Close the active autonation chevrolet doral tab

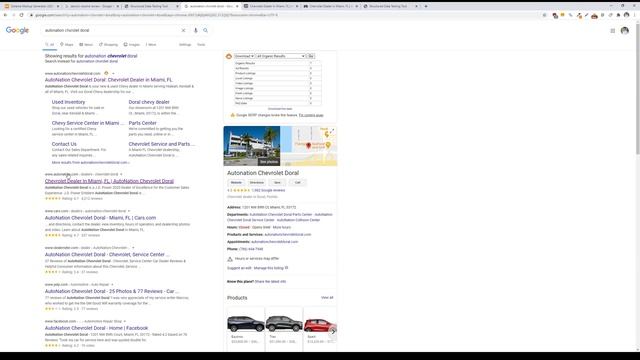(237, 6)
